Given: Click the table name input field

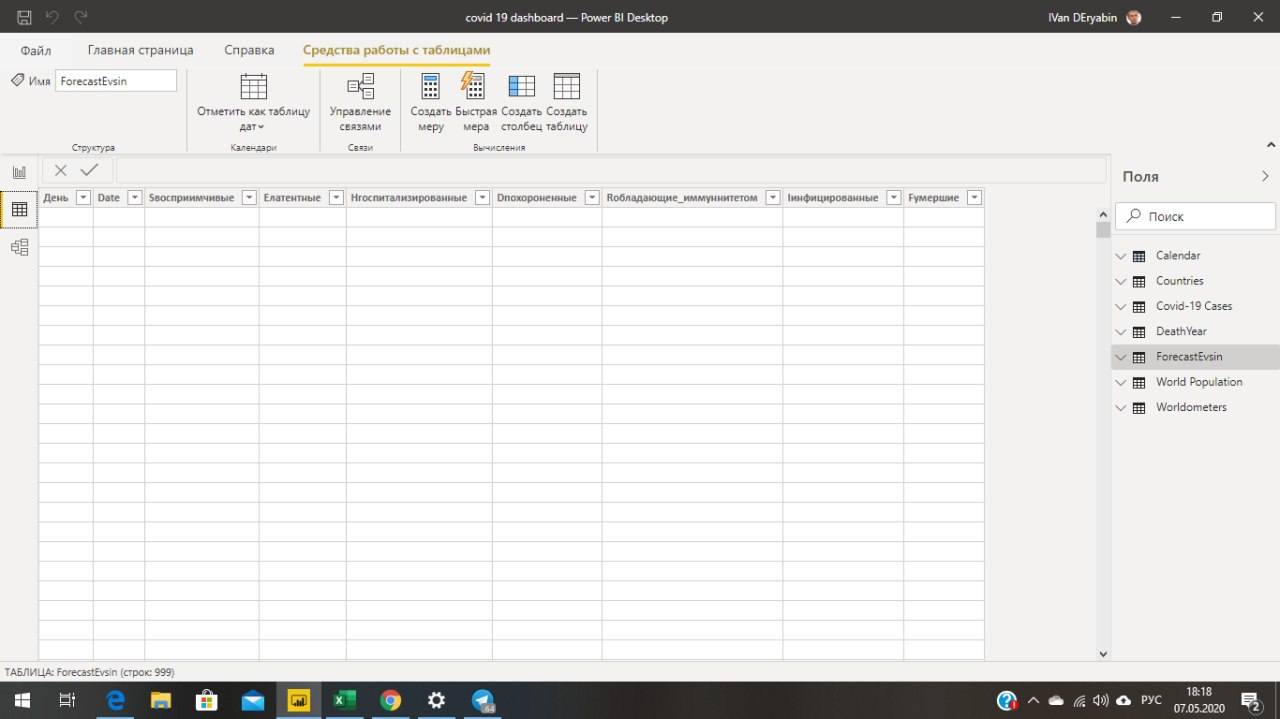Looking at the screenshot, I should point(116,81).
